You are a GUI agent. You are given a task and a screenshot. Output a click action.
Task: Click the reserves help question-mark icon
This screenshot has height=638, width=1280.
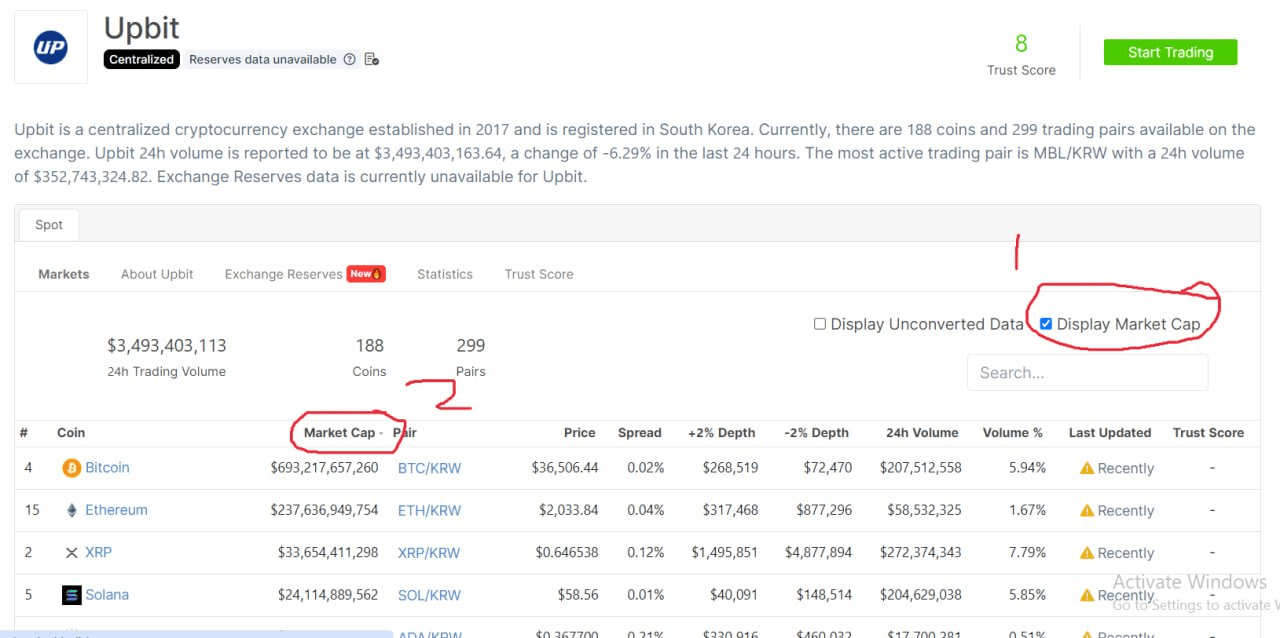coord(349,60)
